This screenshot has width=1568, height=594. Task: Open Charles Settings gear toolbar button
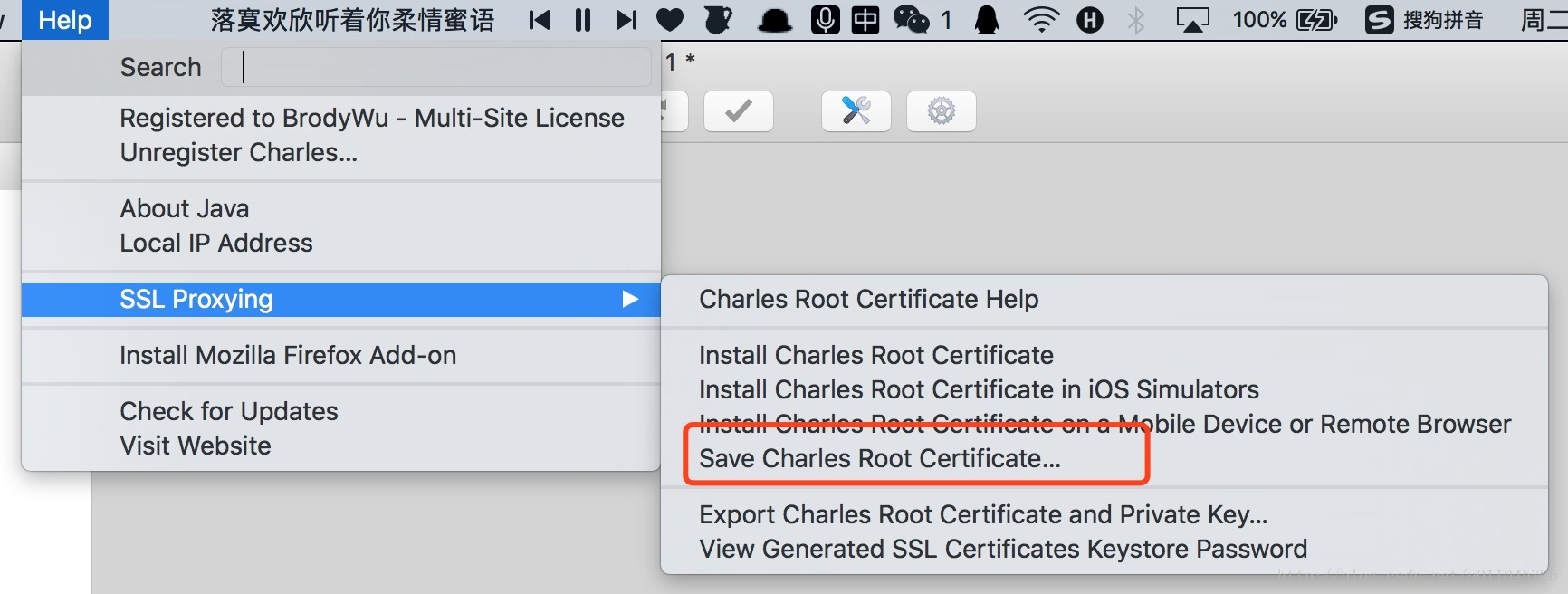pyautogui.click(x=942, y=111)
